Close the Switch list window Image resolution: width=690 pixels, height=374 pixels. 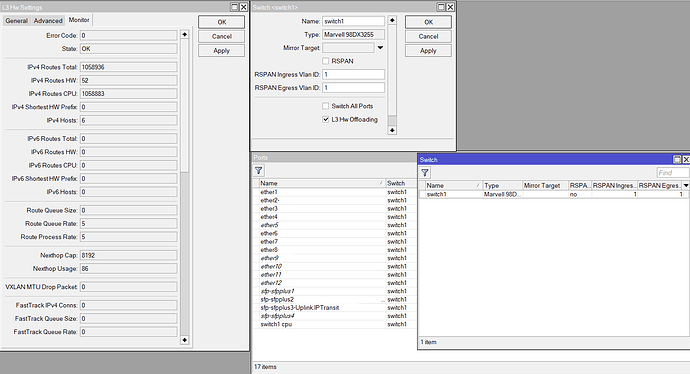tap(686, 159)
